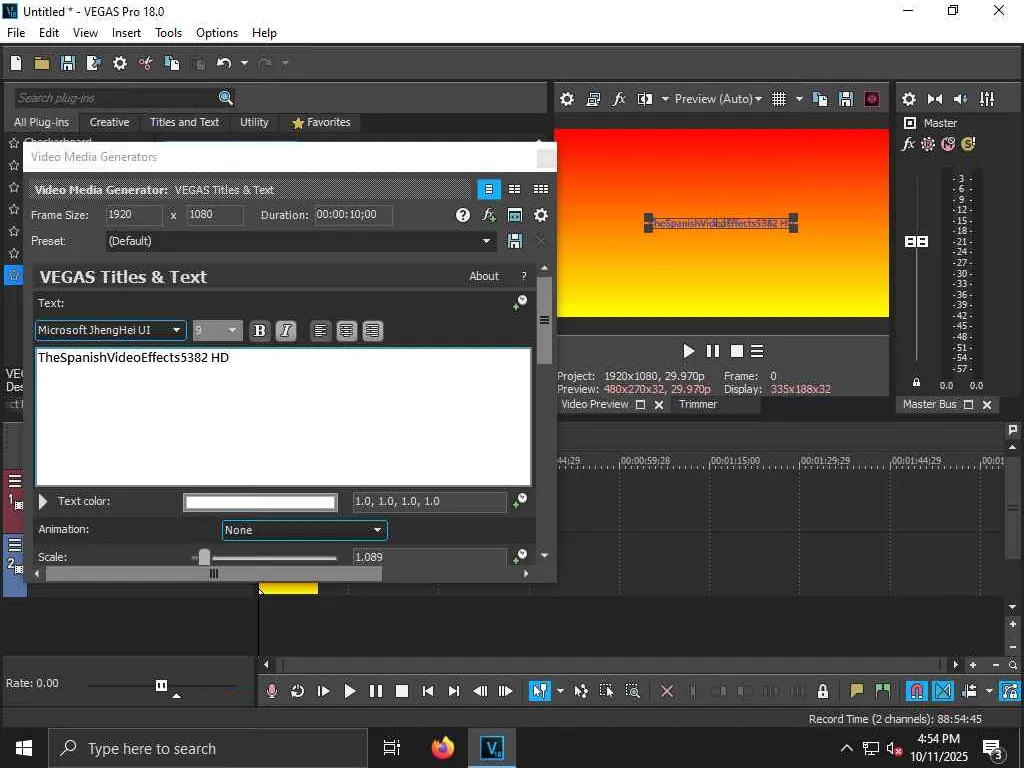Switch generator to two-column view
The height and width of the screenshot is (768, 1024).
515,189
